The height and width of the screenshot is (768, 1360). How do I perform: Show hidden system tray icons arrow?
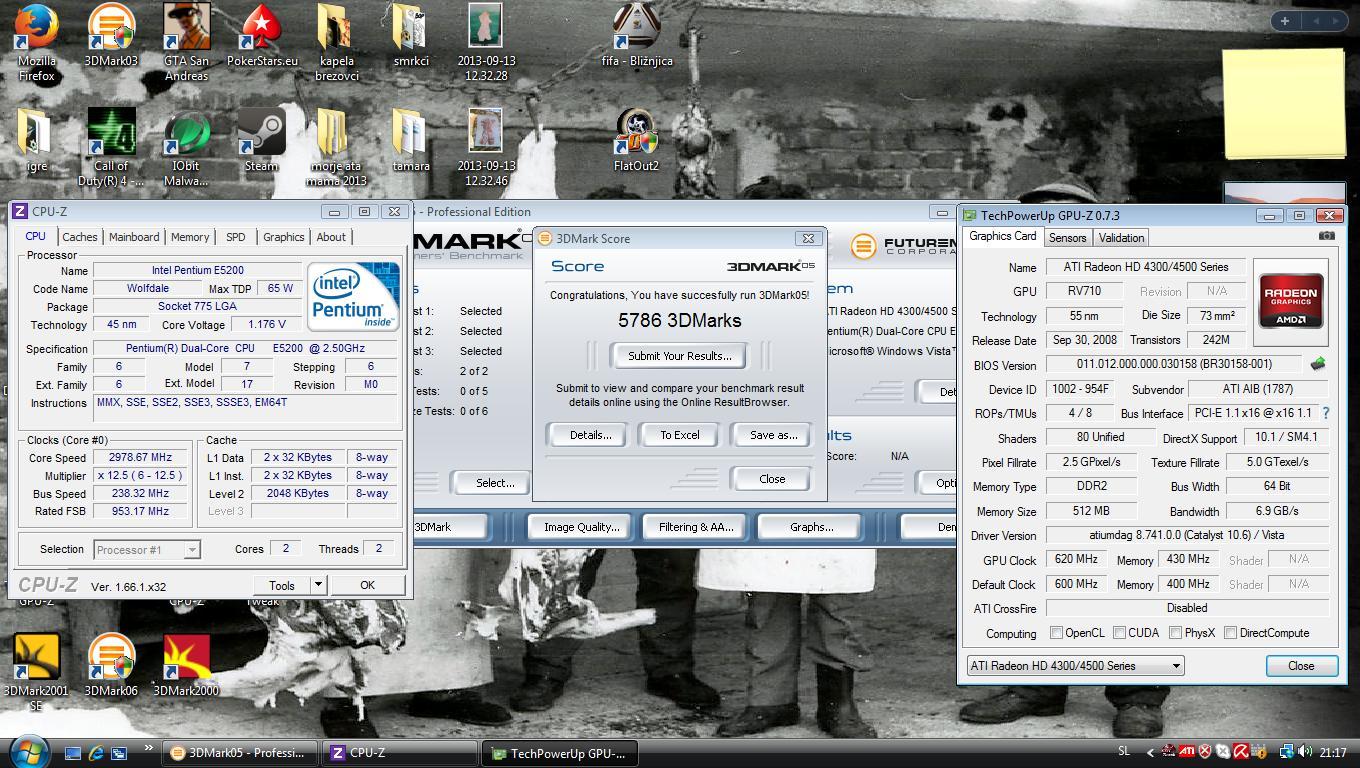(x=1149, y=752)
